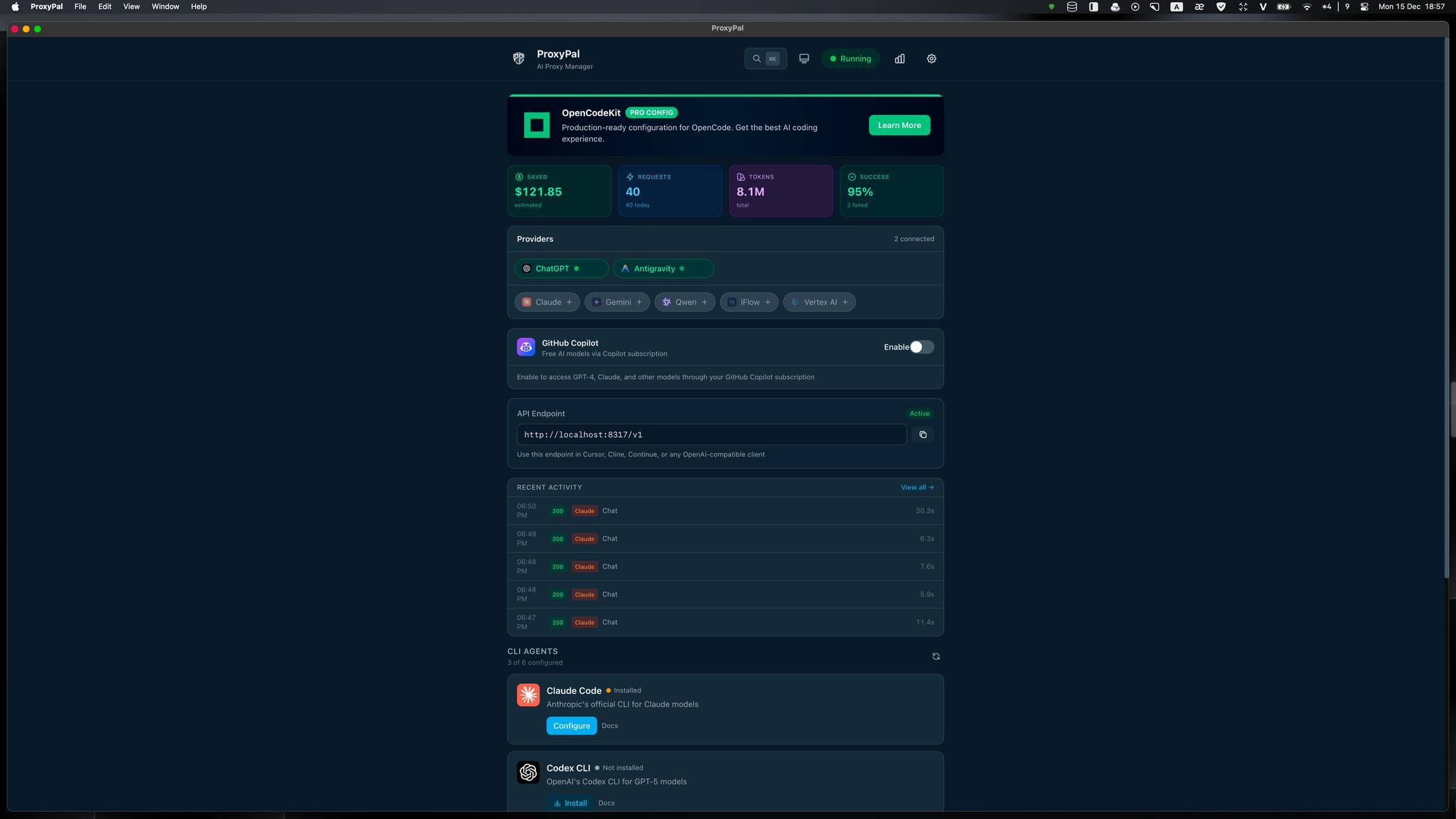Open the settings gear icon
This screenshot has width=1456, height=819.
(x=931, y=59)
